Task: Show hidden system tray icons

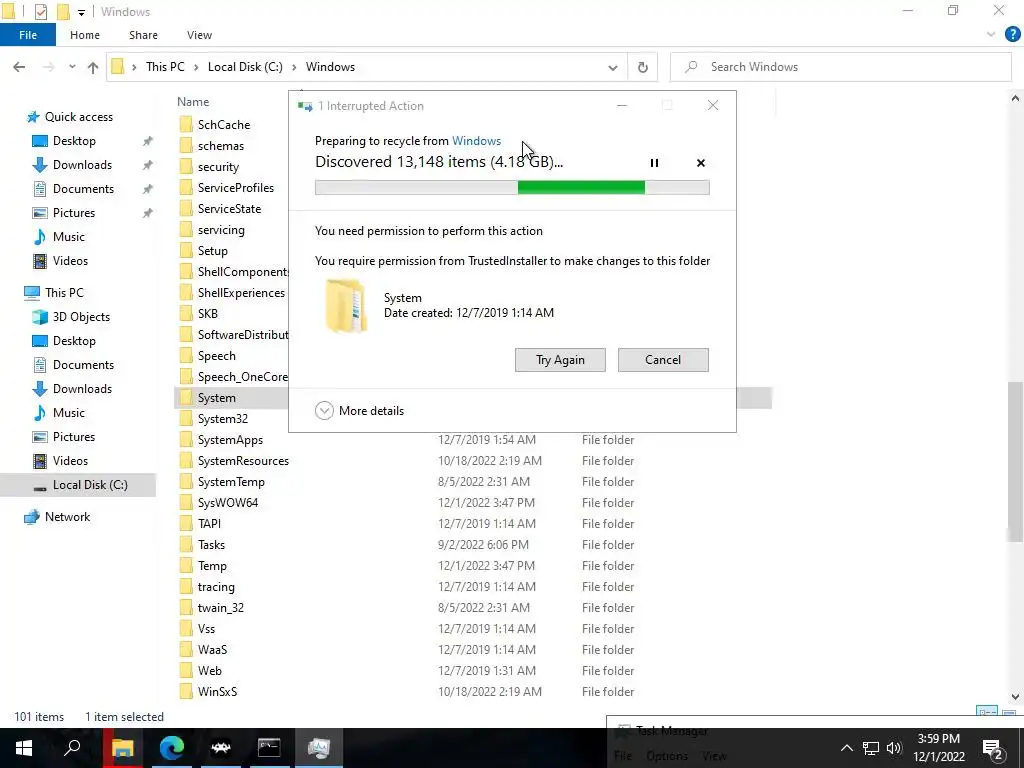Action: [x=846, y=748]
